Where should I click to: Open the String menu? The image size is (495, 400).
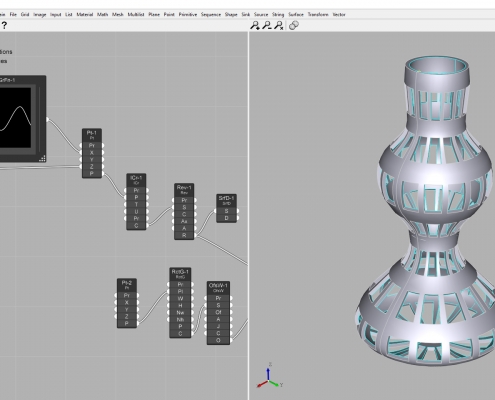point(278,14)
